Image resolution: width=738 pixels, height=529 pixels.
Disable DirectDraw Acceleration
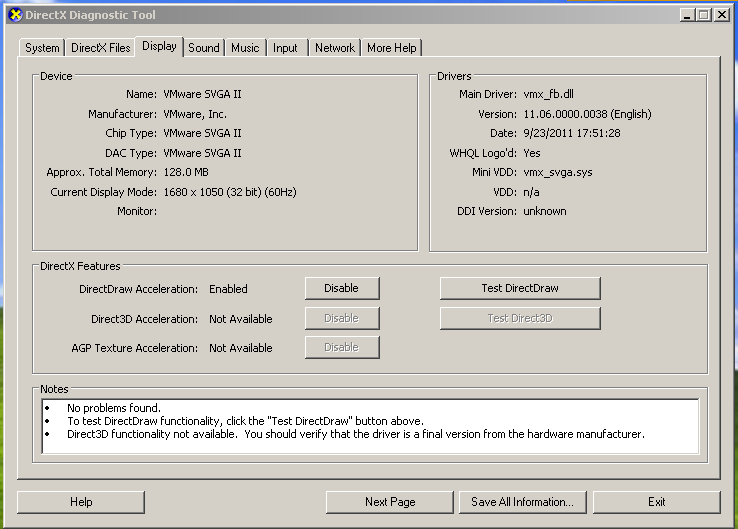342,288
